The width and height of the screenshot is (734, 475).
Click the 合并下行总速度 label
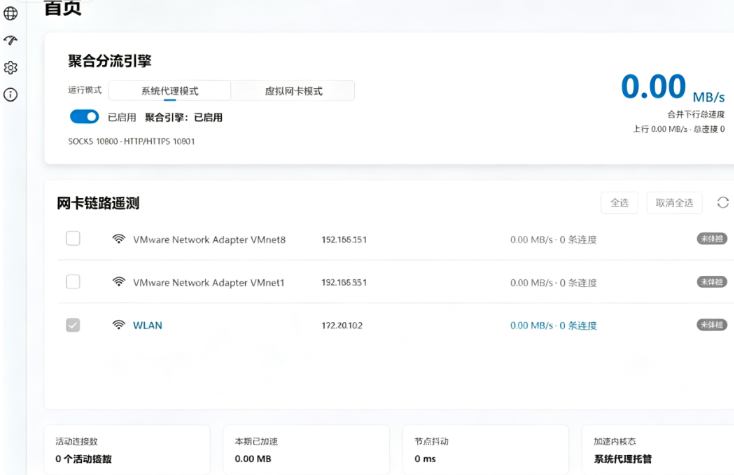696,114
